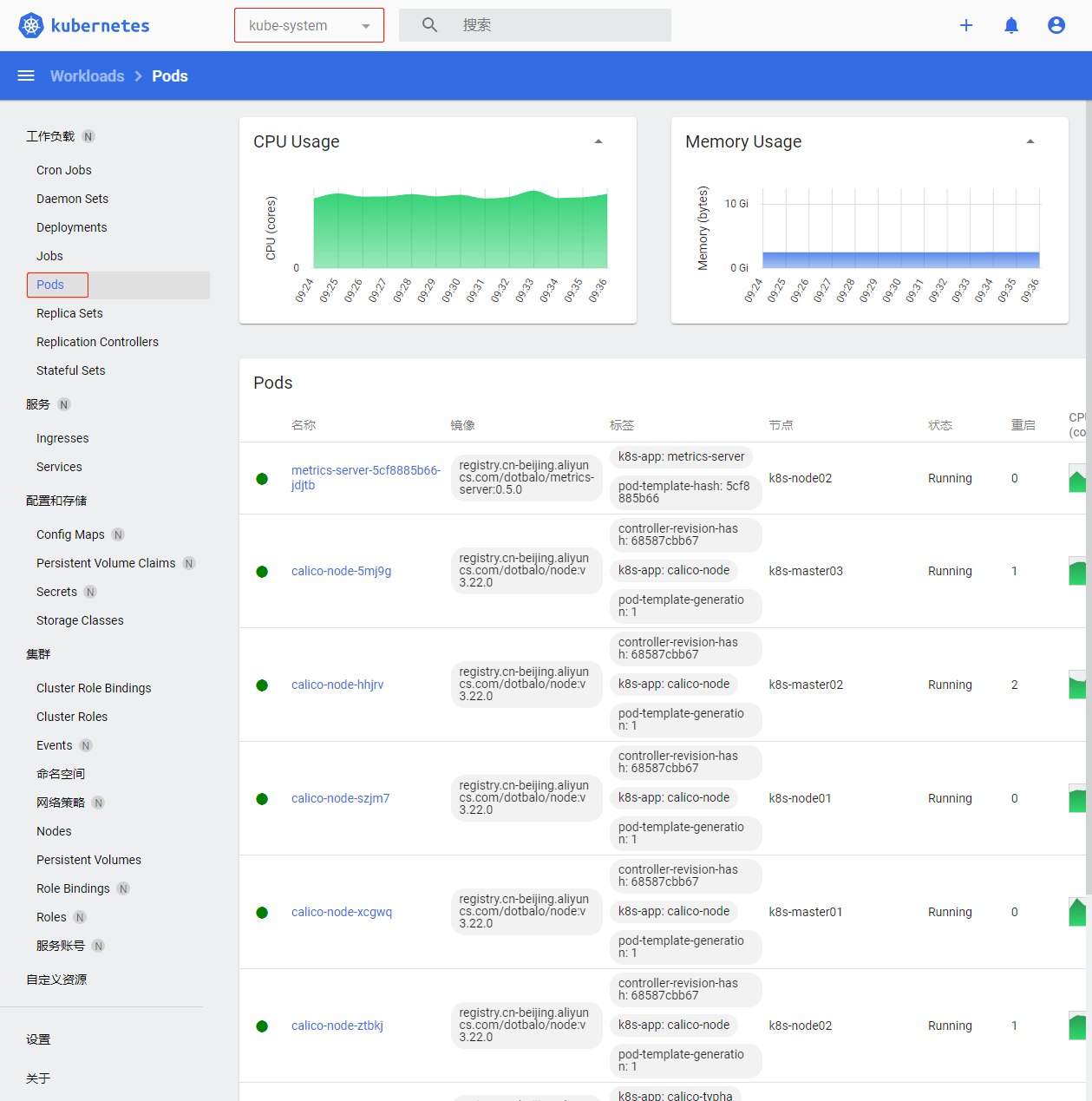Viewport: 1092px width, 1101px height.
Task: Open calico-node-ztbkj pod link
Action: point(337,1026)
